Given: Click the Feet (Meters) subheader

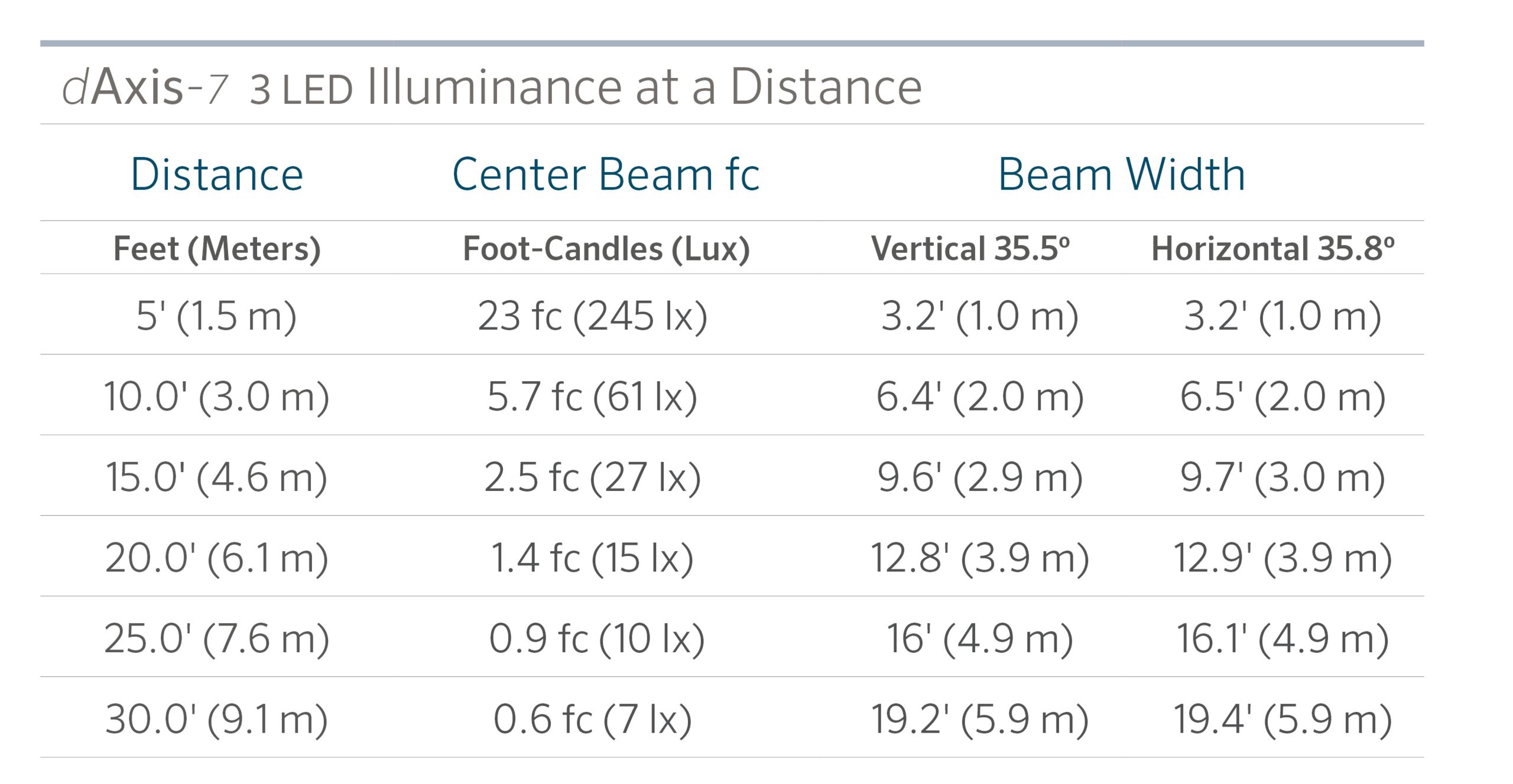Looking at the screenshot, I should [217, 248].
